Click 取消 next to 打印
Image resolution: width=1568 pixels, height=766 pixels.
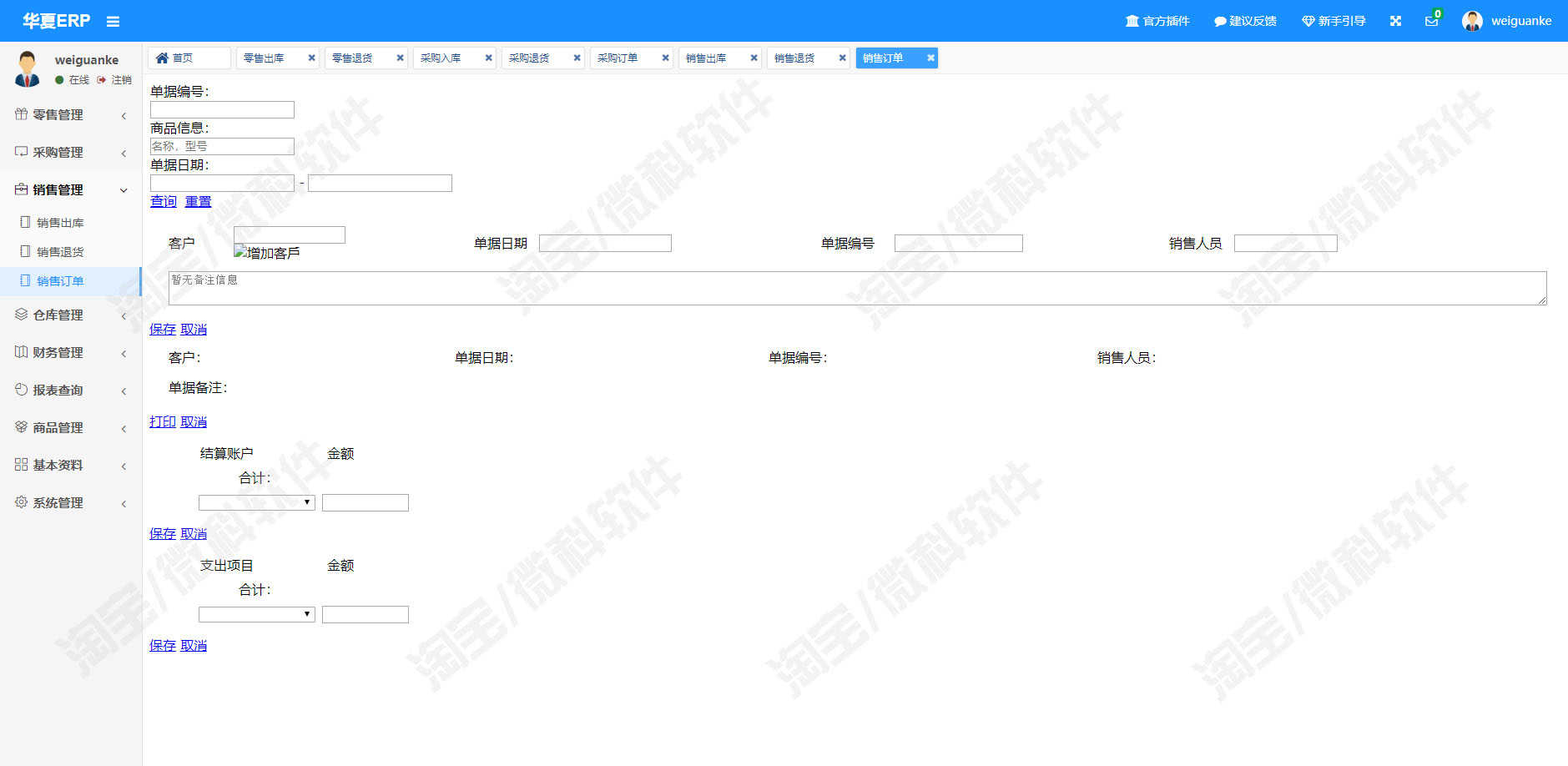point(194,422)
